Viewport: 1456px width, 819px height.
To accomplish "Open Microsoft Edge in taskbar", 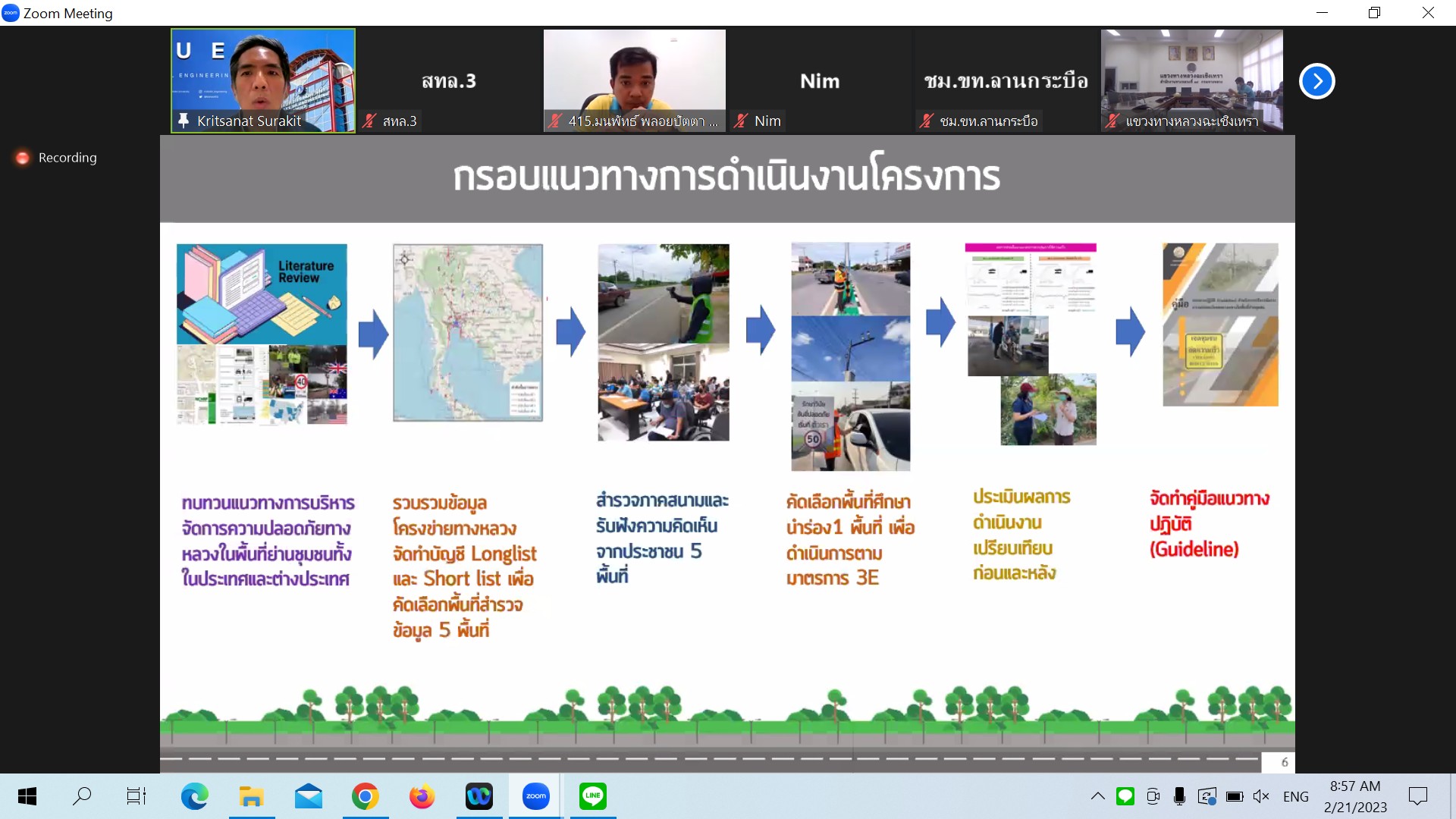I will pos(194,796).
